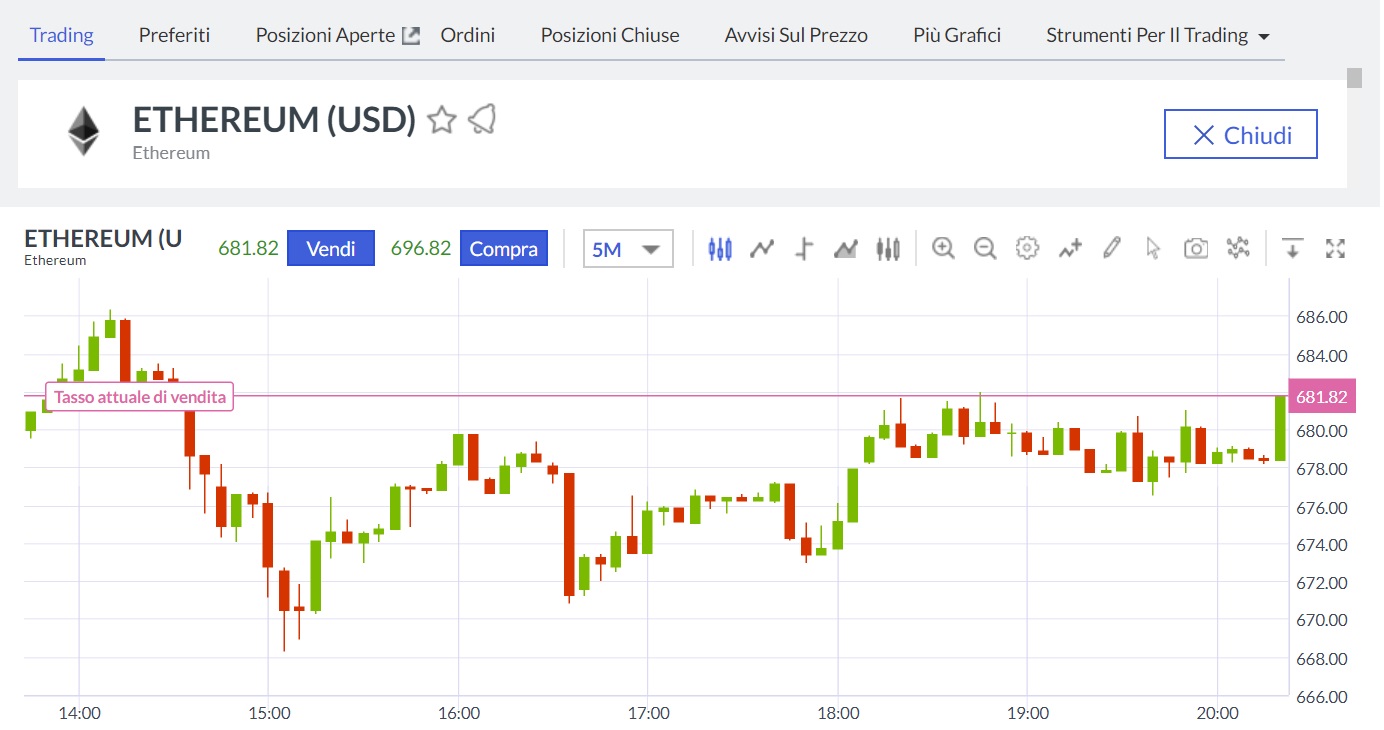The width and height of the screenshot is (1384, 730).
Task: Expand the chart to fullscreen
Action: click(1335, 248)
